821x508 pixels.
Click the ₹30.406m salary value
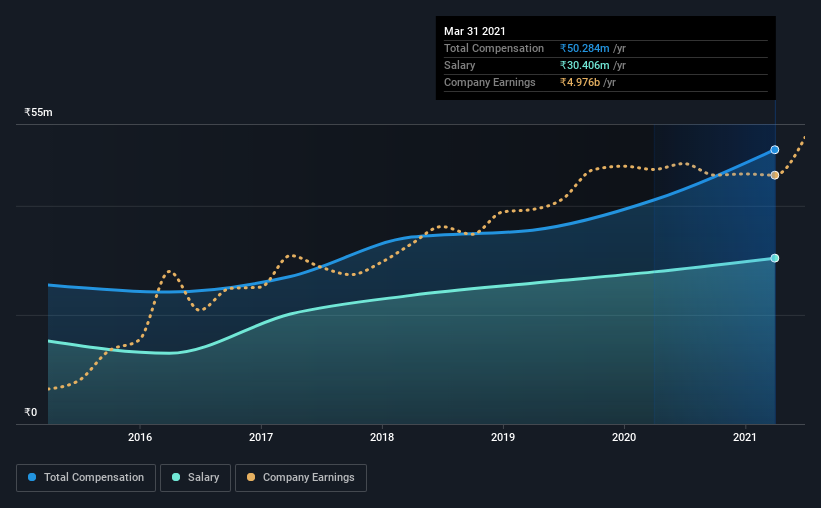(584, 65)
